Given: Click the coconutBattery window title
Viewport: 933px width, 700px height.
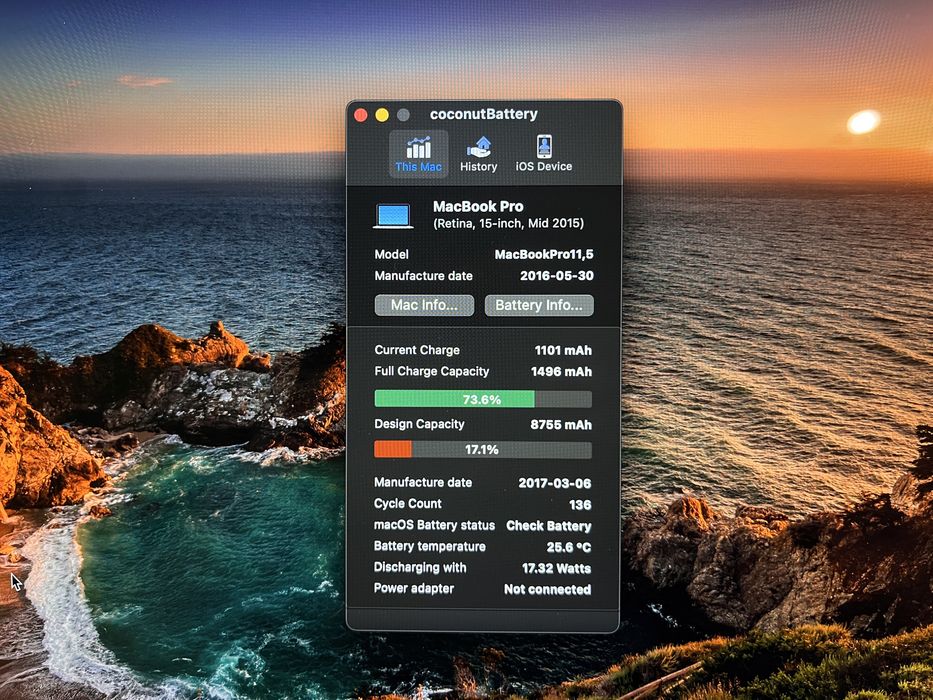Looking at the screenshot, I should click(484, 114).
